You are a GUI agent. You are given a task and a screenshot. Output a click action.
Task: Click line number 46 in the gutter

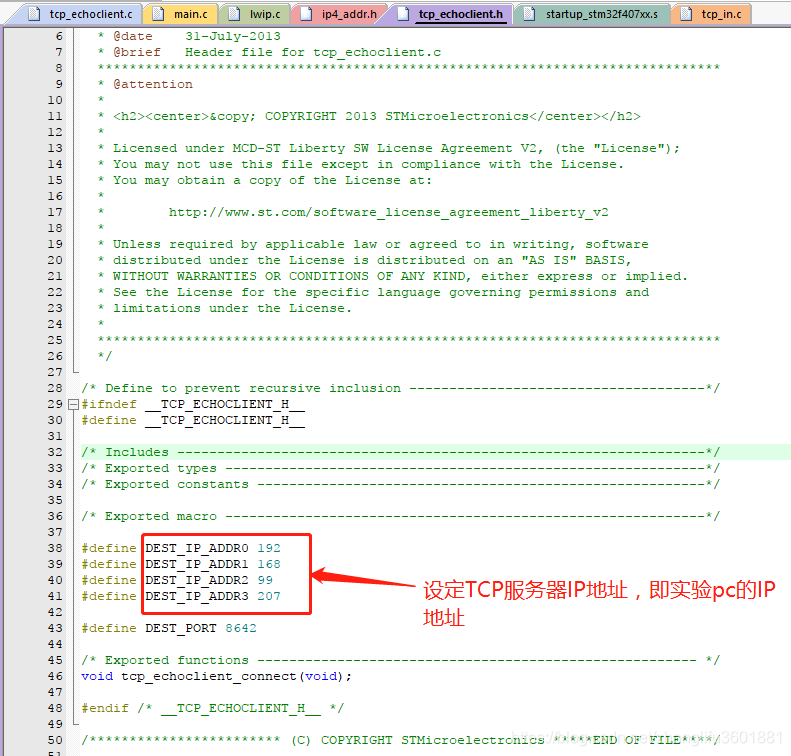[55, 676]
